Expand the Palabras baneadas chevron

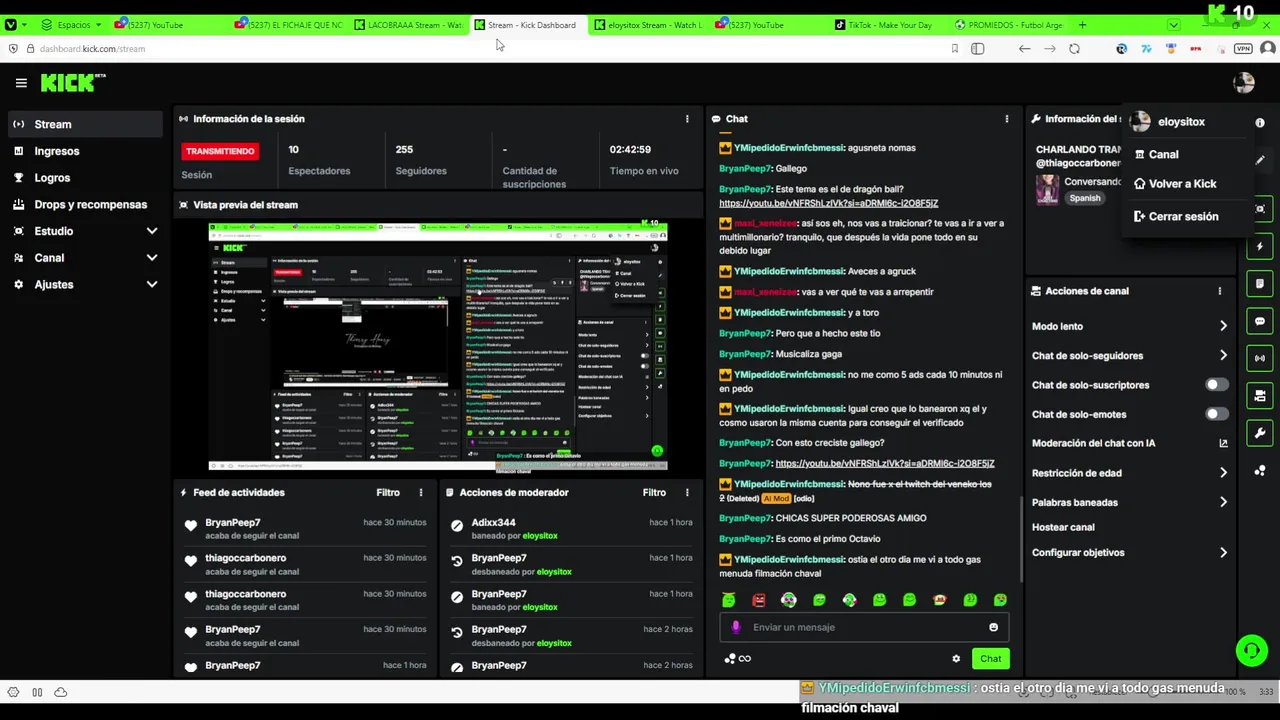pos(1223,503)
